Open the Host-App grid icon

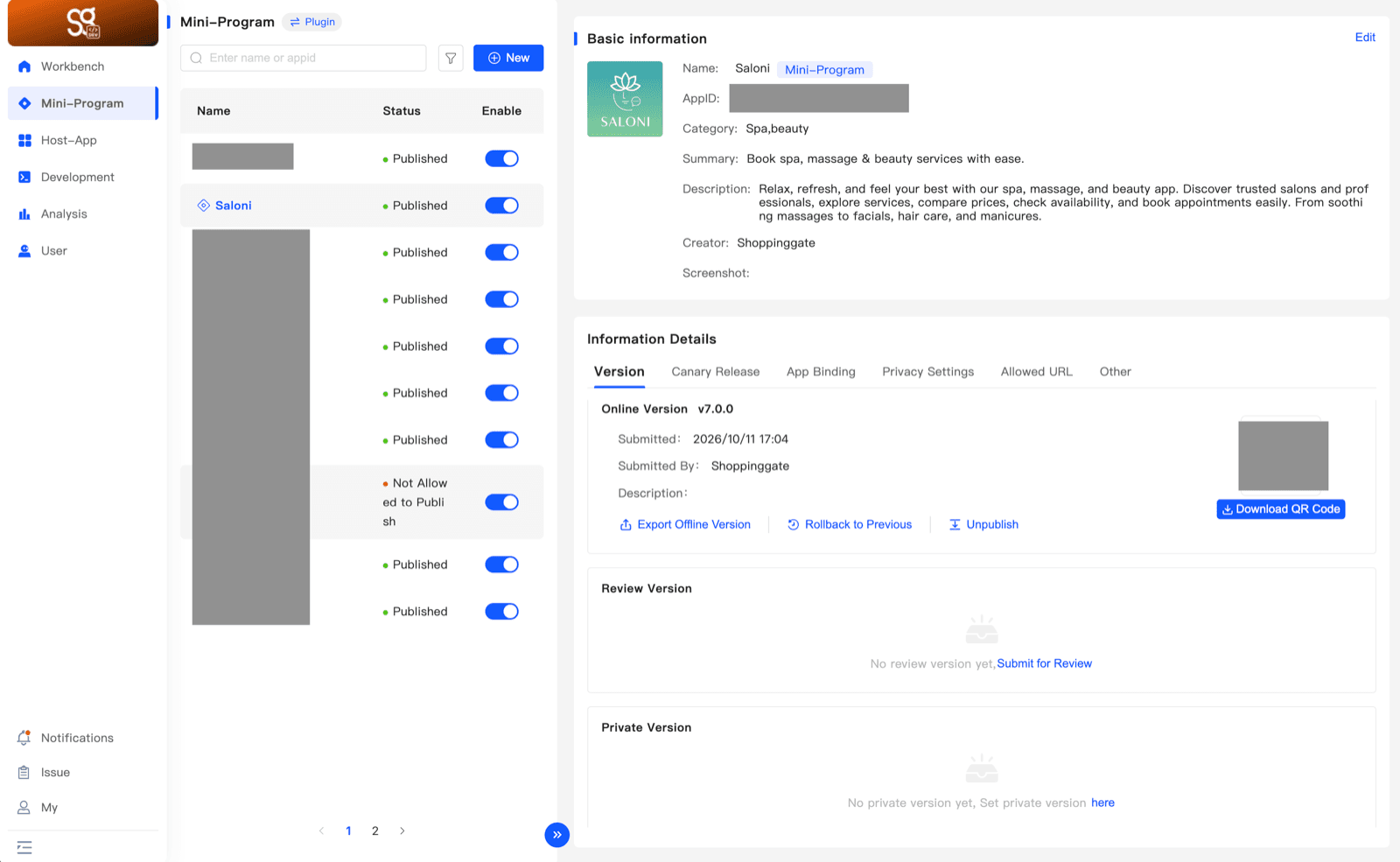point(24,140)
